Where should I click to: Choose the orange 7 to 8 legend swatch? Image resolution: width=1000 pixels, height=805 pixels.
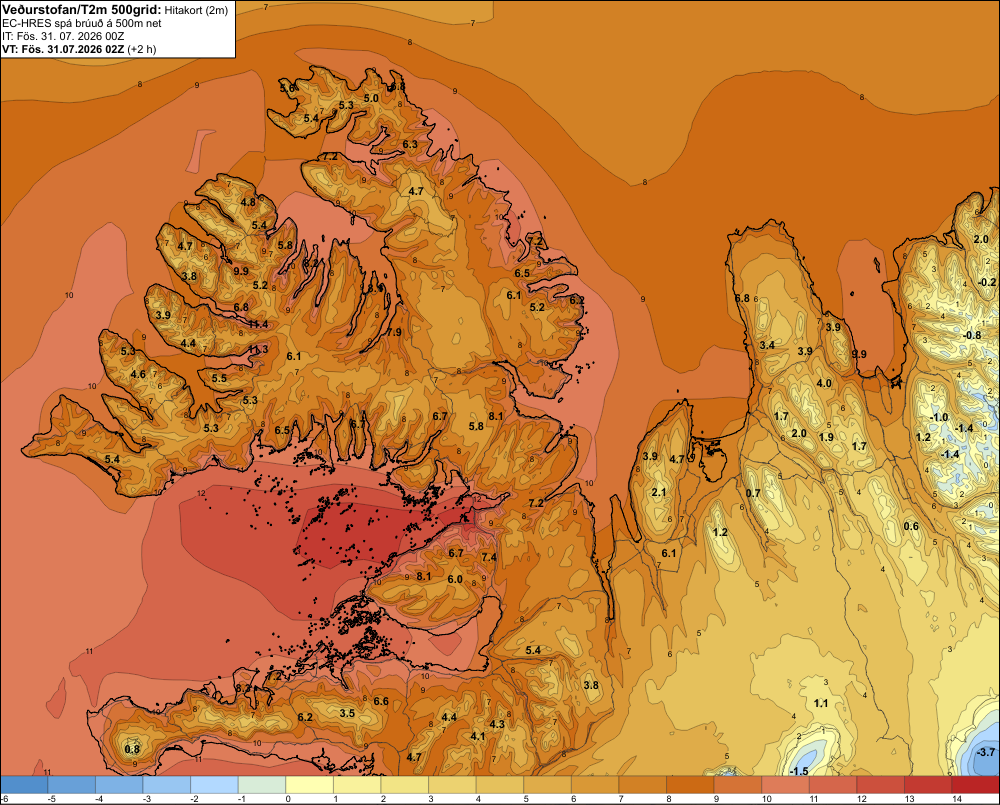[643, 785]
